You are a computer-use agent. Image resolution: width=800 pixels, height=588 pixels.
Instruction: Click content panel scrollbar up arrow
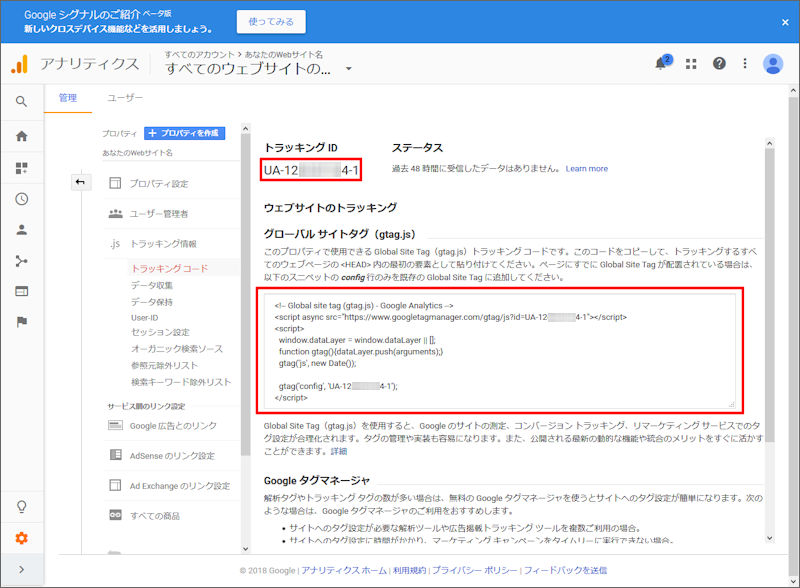click(769, 143)
